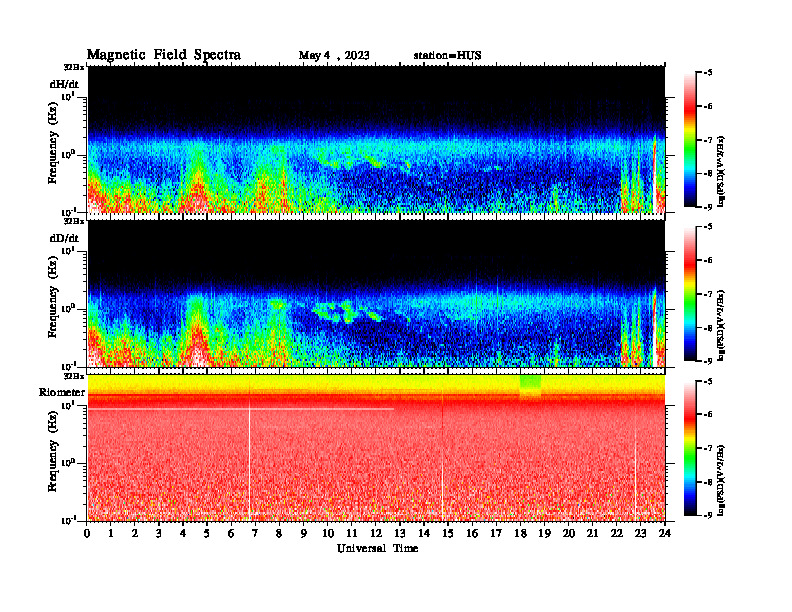The width and height of the screenshot is (792, 612).
Task: Click the "dD/dt" panel label
Action: [x=64, y=238]
